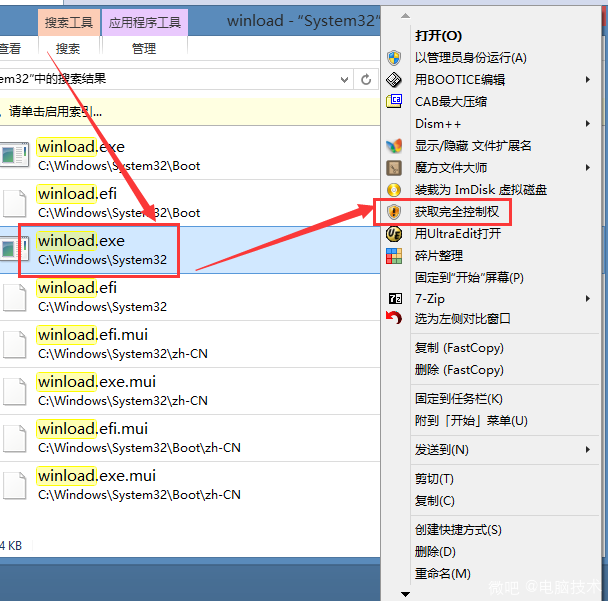
Task: Select winload.exe.mui in System32\Boot\zh-CN
Action: pyautogui.click(x=190, y=485)
